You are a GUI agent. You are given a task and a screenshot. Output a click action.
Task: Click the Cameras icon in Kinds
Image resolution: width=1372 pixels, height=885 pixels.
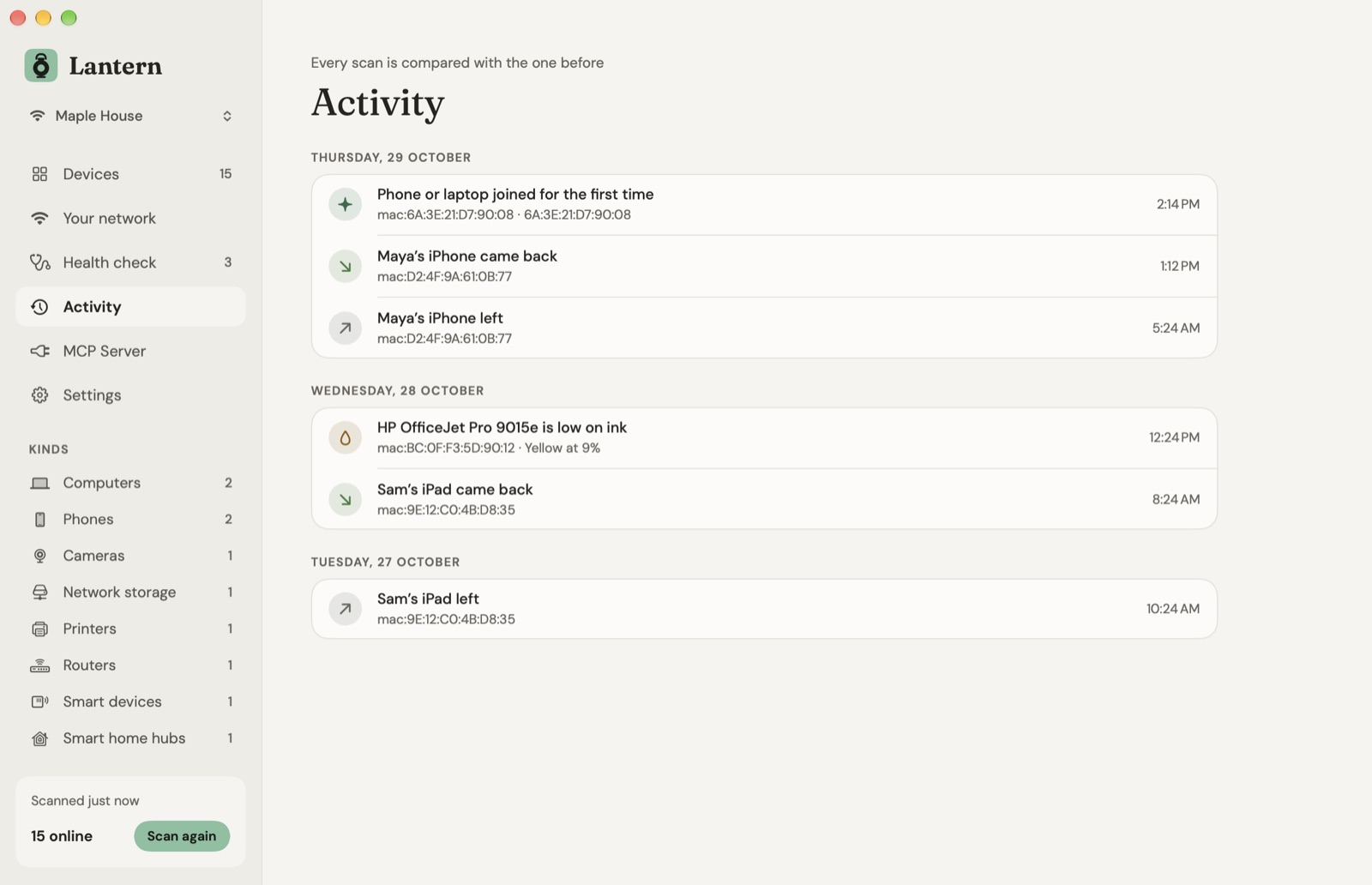pyautogui.click(x=39, y=556)
